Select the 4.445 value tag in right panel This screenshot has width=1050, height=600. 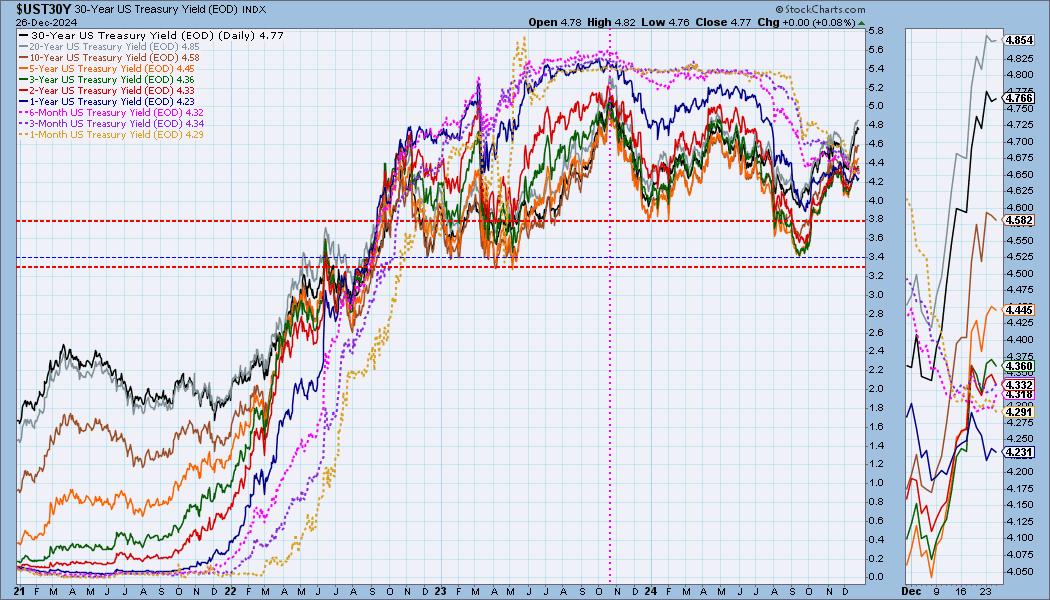[x=1019, y=309]
